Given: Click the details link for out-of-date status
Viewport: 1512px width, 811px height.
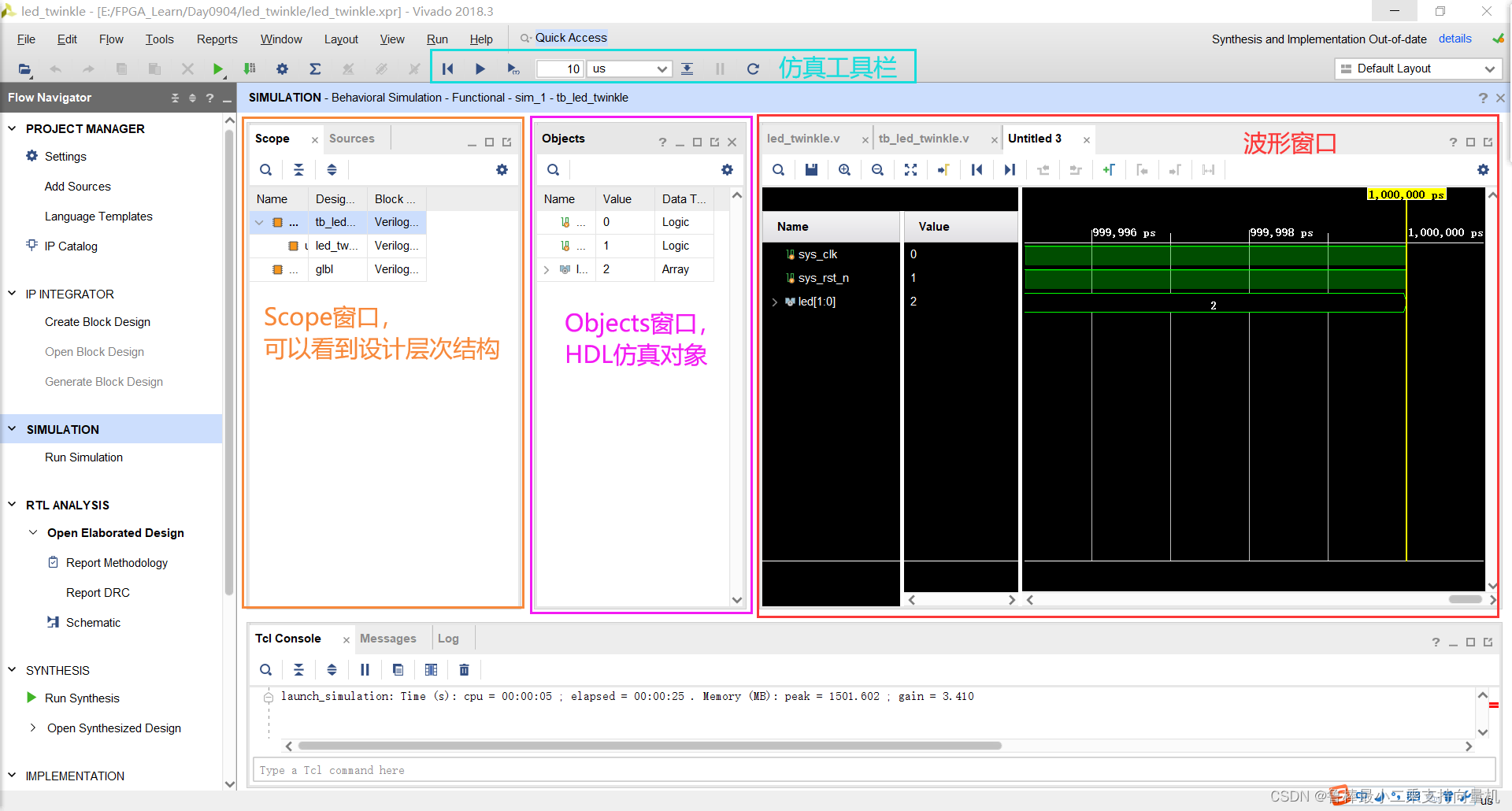Looking at the screenshot, I should pos(1455,39).
